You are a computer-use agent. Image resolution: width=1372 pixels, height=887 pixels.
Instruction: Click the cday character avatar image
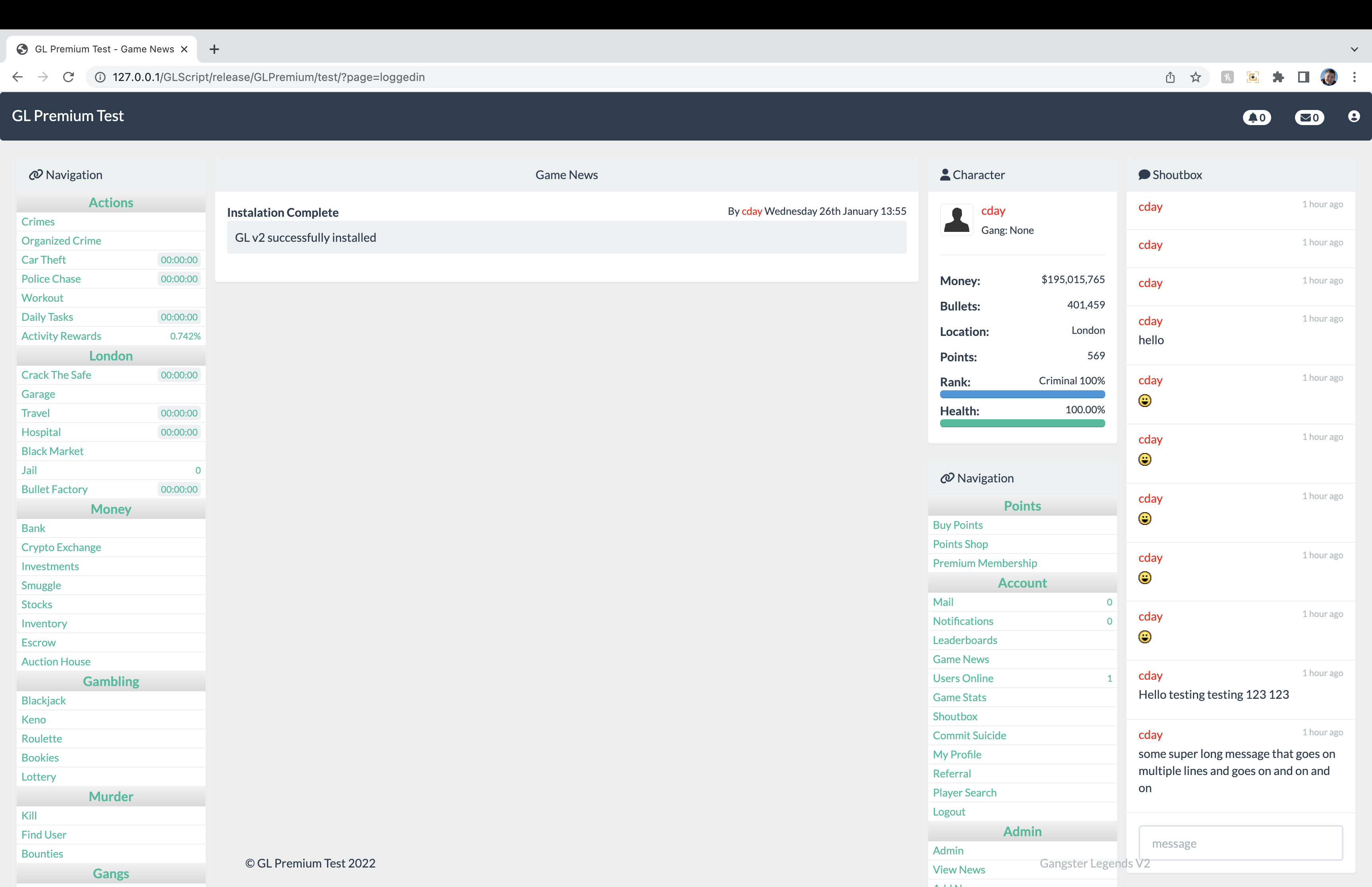pyautogui.click(x=956, y=220)
